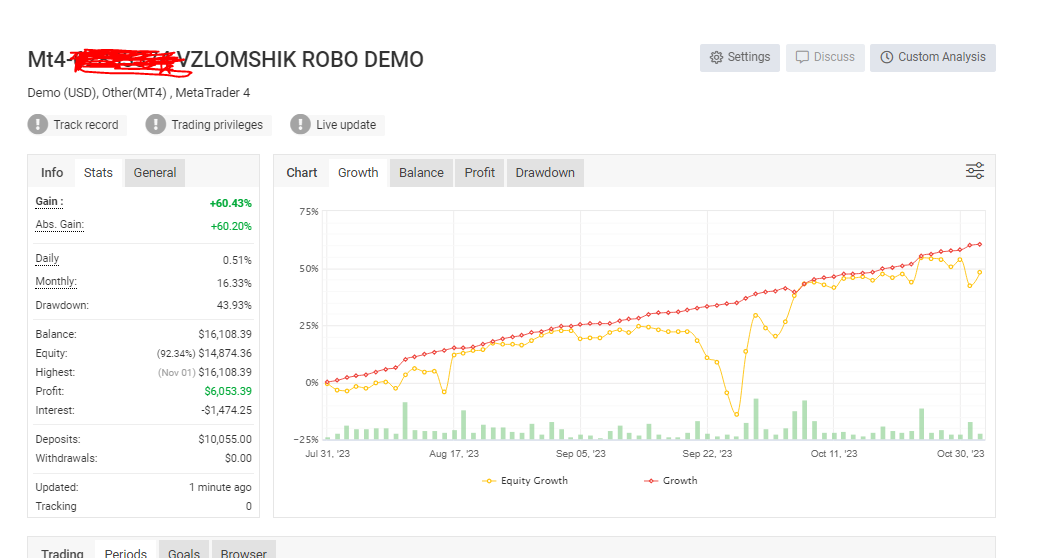Click the $6,053.39 profit value

coord(228,391)
